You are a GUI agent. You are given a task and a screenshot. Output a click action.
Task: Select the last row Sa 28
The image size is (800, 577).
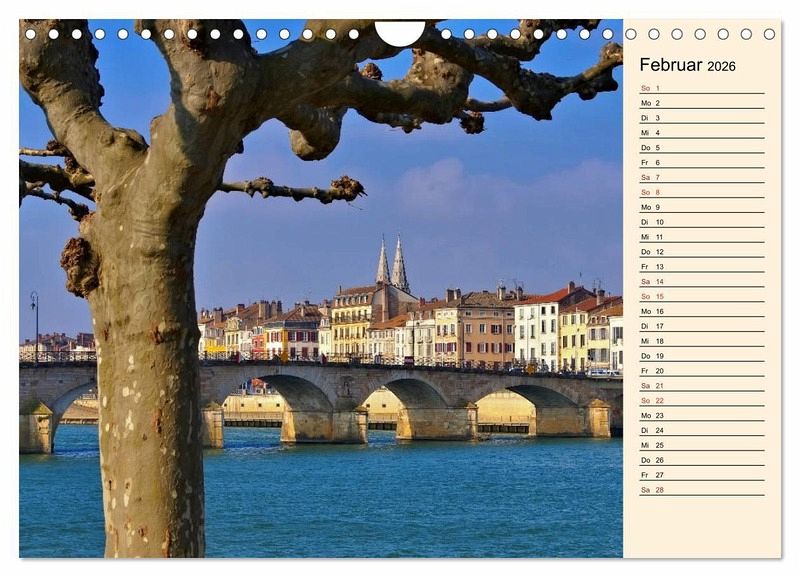701,490
